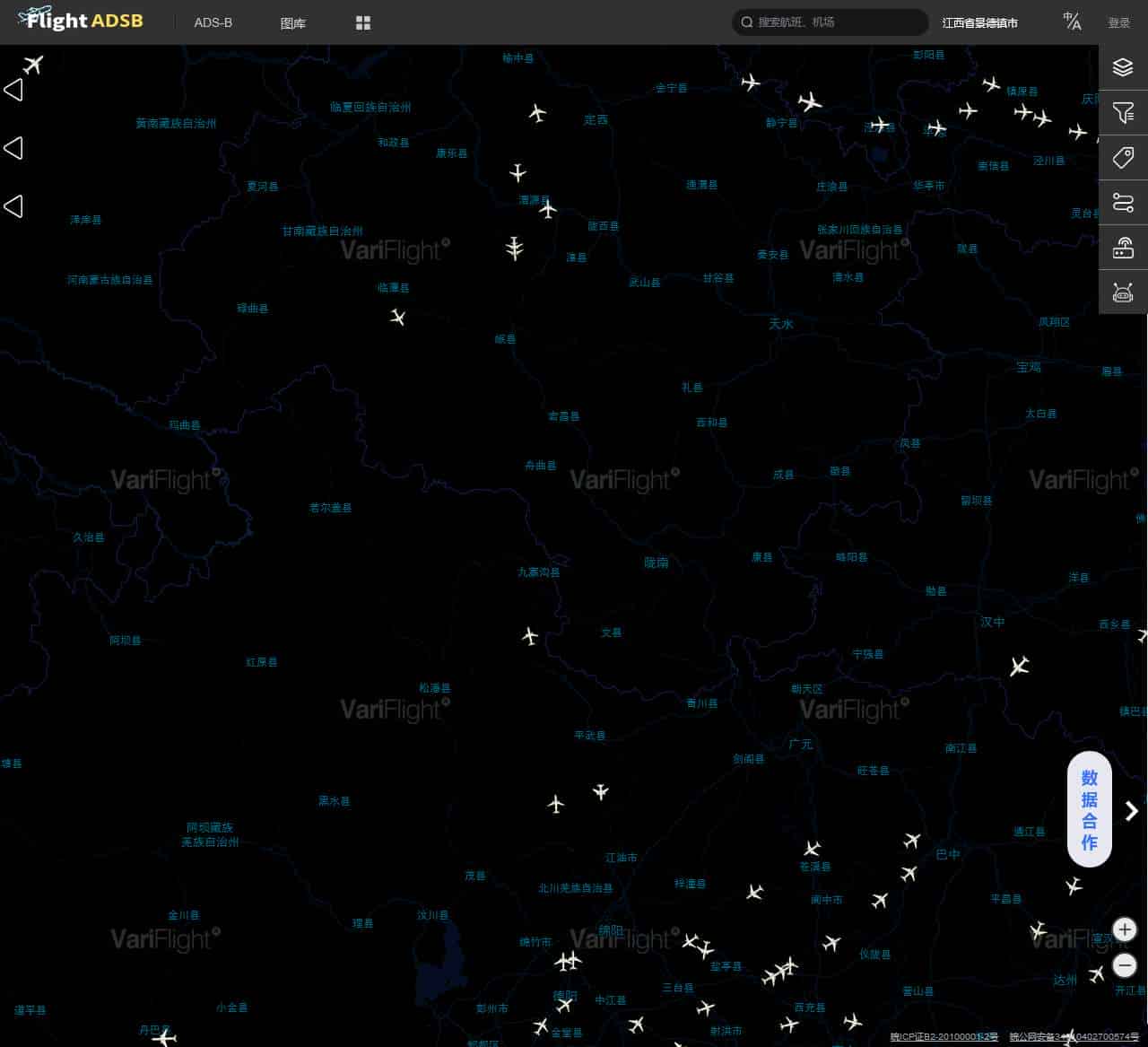This screenshot has height=1047, width=1148.
Task: Switch to the 图库 tab
Action: coord(292,22)
